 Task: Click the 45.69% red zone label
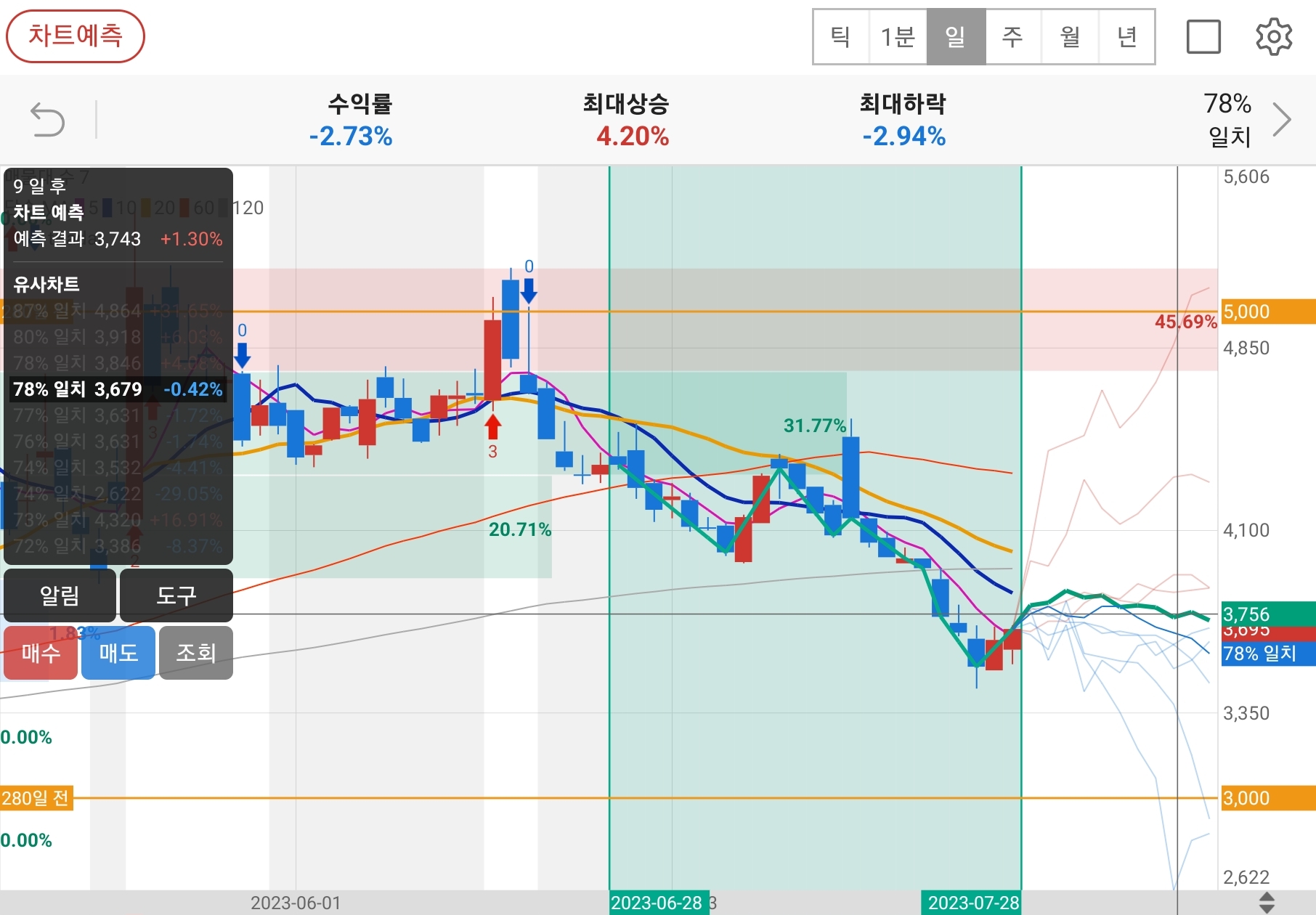coord(1185,322)
